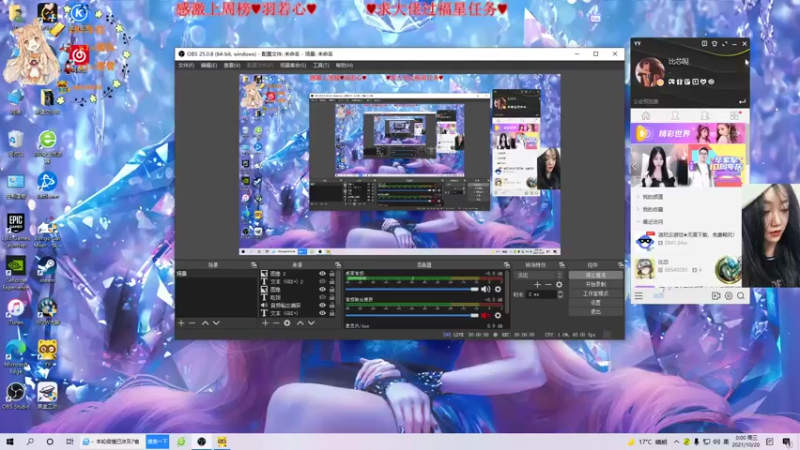Click YY search magnifier icon at bottom

point(741,296)
